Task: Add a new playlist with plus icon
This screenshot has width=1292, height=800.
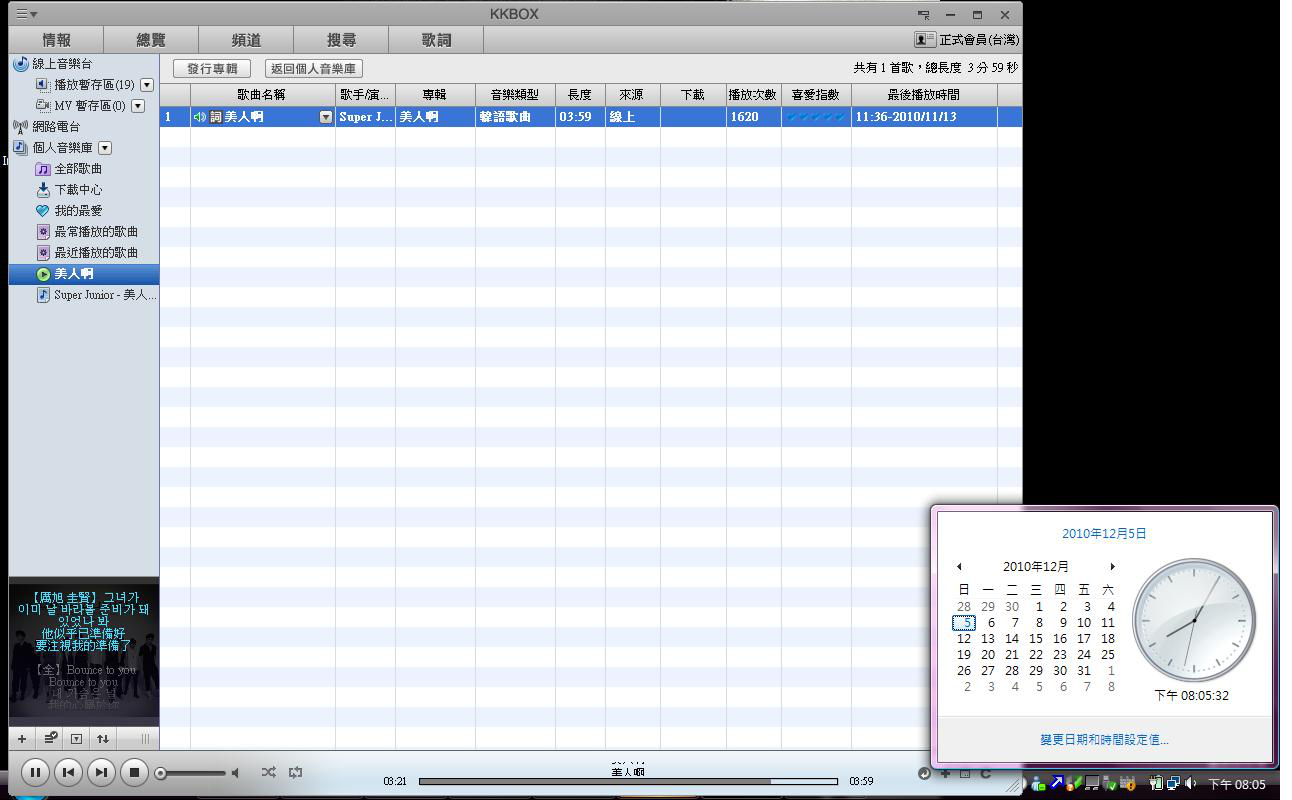Action: coord(22,739)
